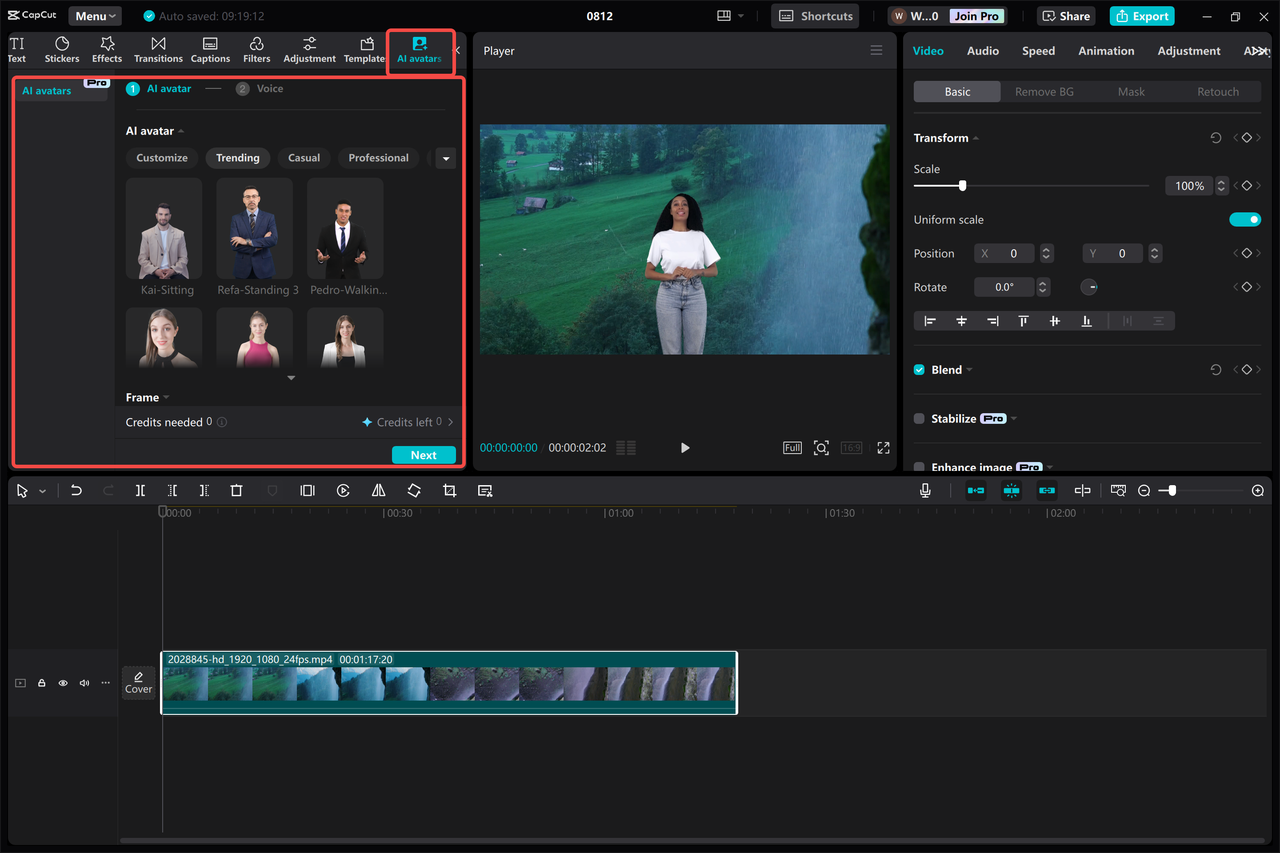Enable the Stabilize checkbox
Image resolution: width=1280 pixels, height=853 pixels.
click(918, 418)
